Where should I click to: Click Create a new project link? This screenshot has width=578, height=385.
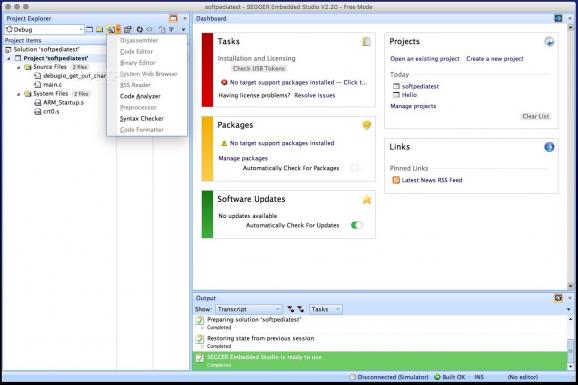(495, 59)
